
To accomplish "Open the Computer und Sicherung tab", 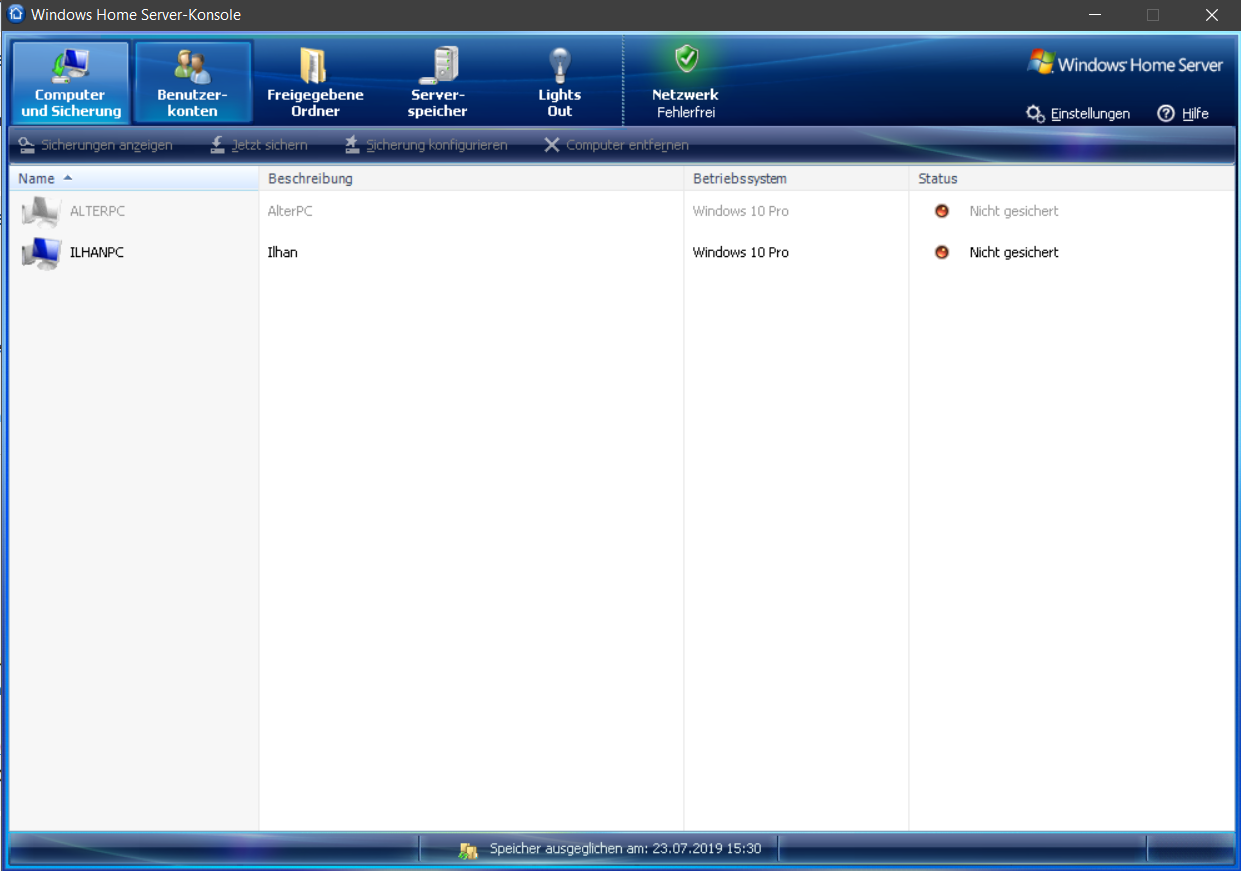I will click(x=70, y=83).
